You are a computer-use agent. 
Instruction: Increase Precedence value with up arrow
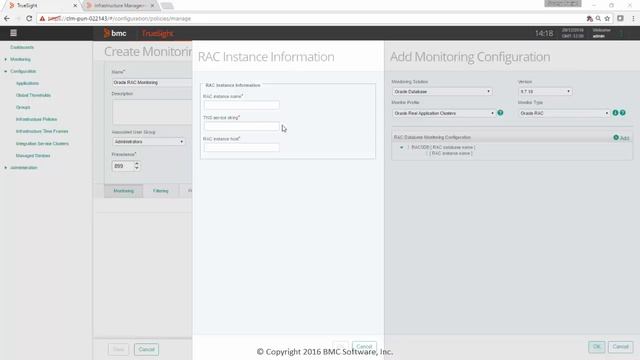(x=137, y=164)
